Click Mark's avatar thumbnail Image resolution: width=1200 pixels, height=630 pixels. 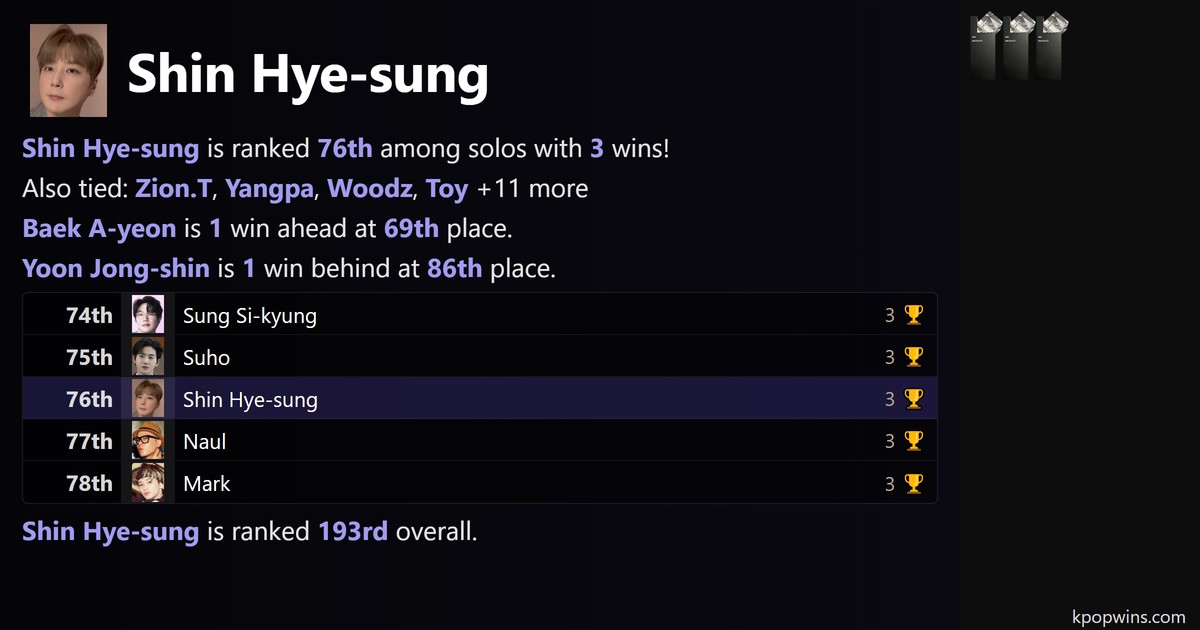click(148, 483)
